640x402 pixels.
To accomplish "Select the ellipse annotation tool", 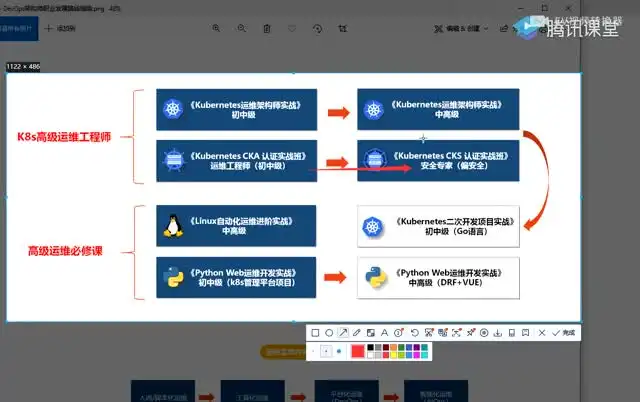I will [x=329, y=332].
